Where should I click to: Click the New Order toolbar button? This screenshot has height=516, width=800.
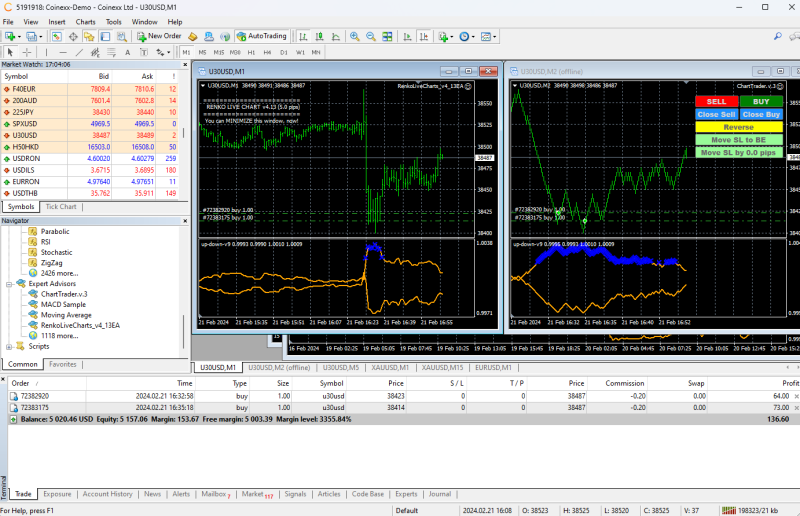click(159, 36)
